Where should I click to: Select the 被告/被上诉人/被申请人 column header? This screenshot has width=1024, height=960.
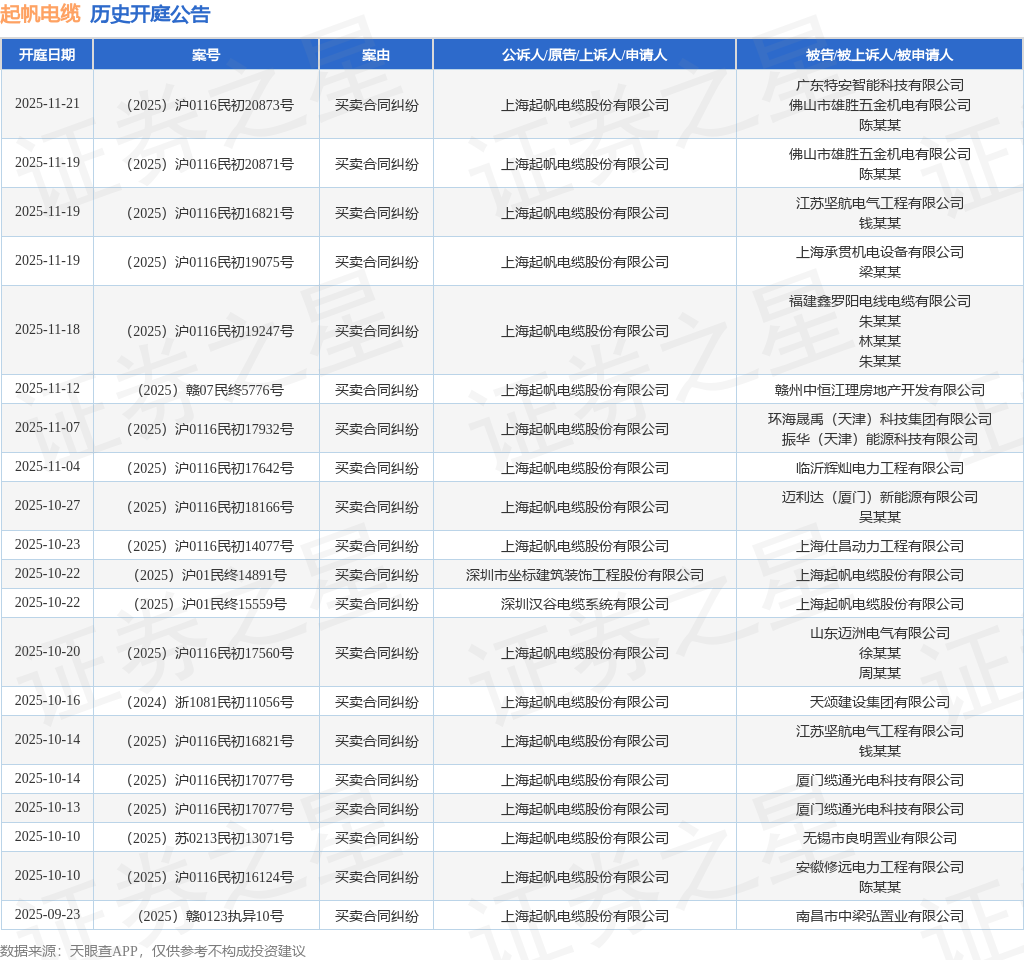(880, 55)
